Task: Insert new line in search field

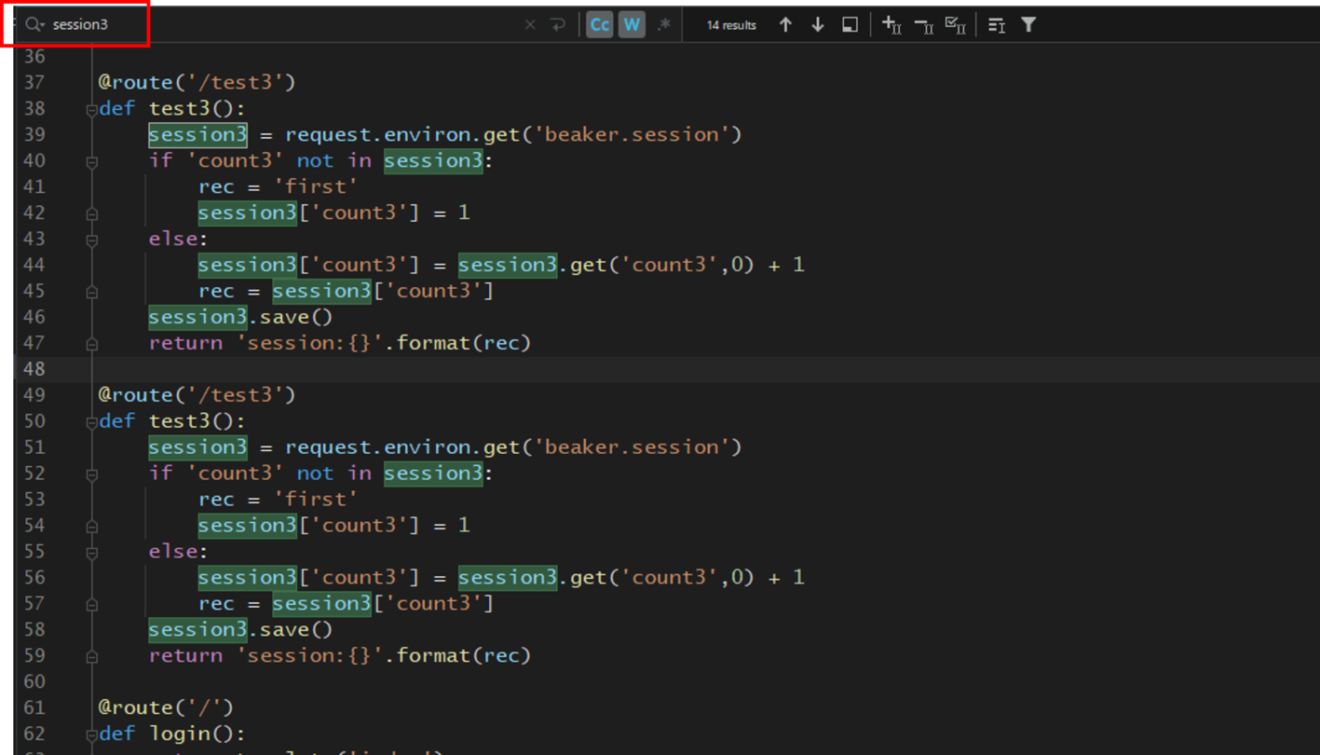Action: [x=558, y=25]
